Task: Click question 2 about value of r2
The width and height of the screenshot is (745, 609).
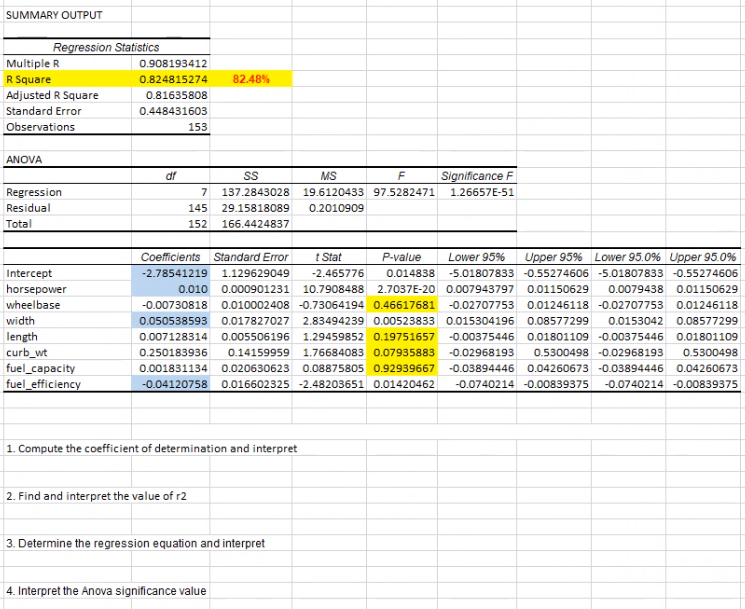Action: coord(96,496)
